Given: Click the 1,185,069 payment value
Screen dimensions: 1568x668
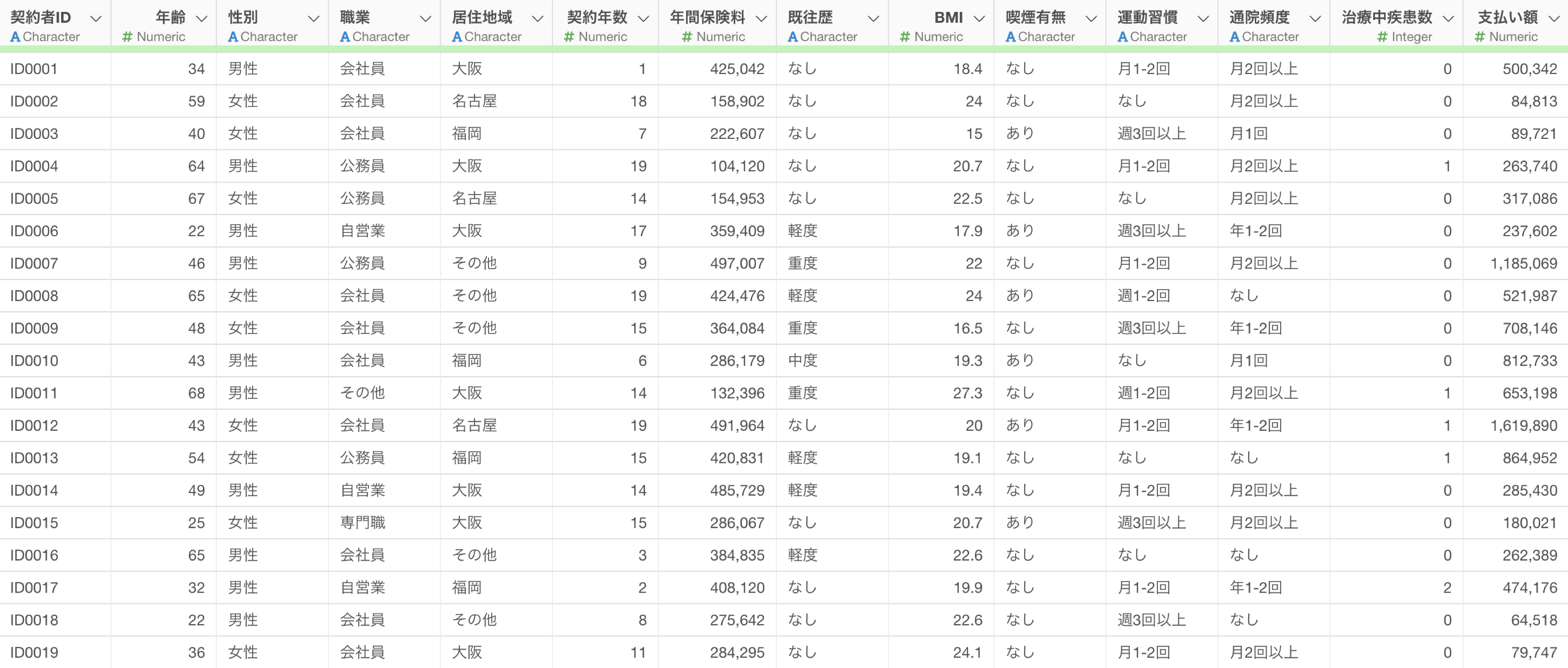Looking at the screenshot, I should 1524,263.
